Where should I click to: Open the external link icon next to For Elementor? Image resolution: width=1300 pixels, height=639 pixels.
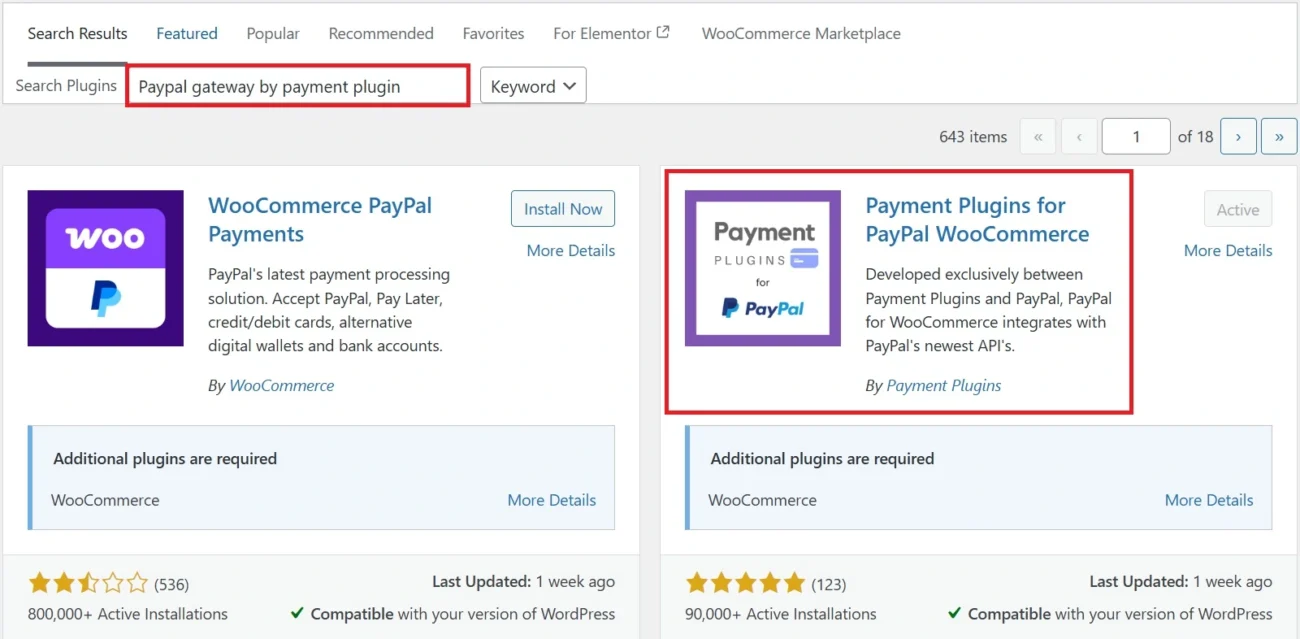(662, 31)
